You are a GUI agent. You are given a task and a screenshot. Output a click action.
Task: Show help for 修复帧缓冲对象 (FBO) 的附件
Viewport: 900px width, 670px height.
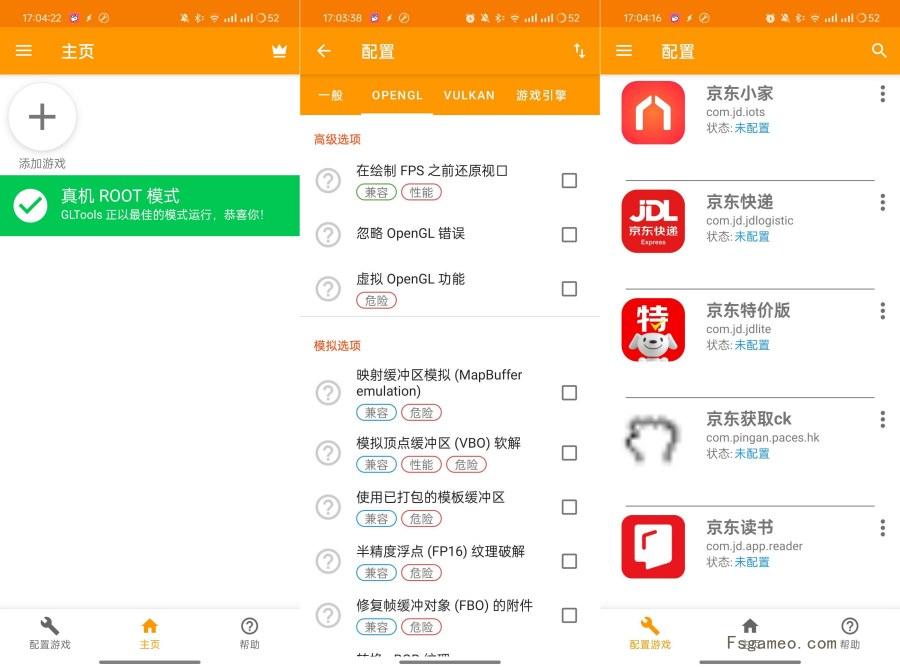328,615
